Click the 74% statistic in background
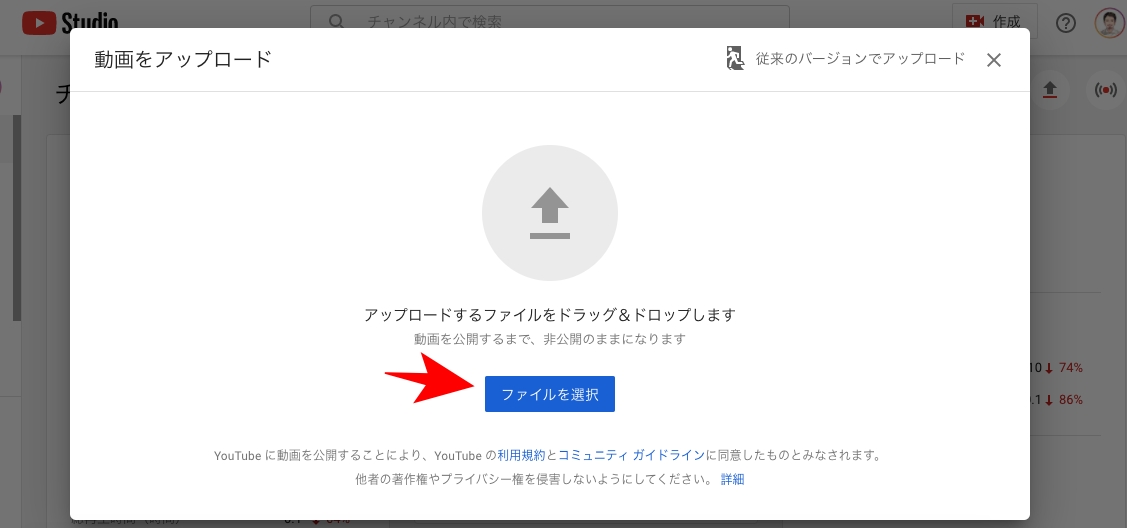 pos(1070,368)
